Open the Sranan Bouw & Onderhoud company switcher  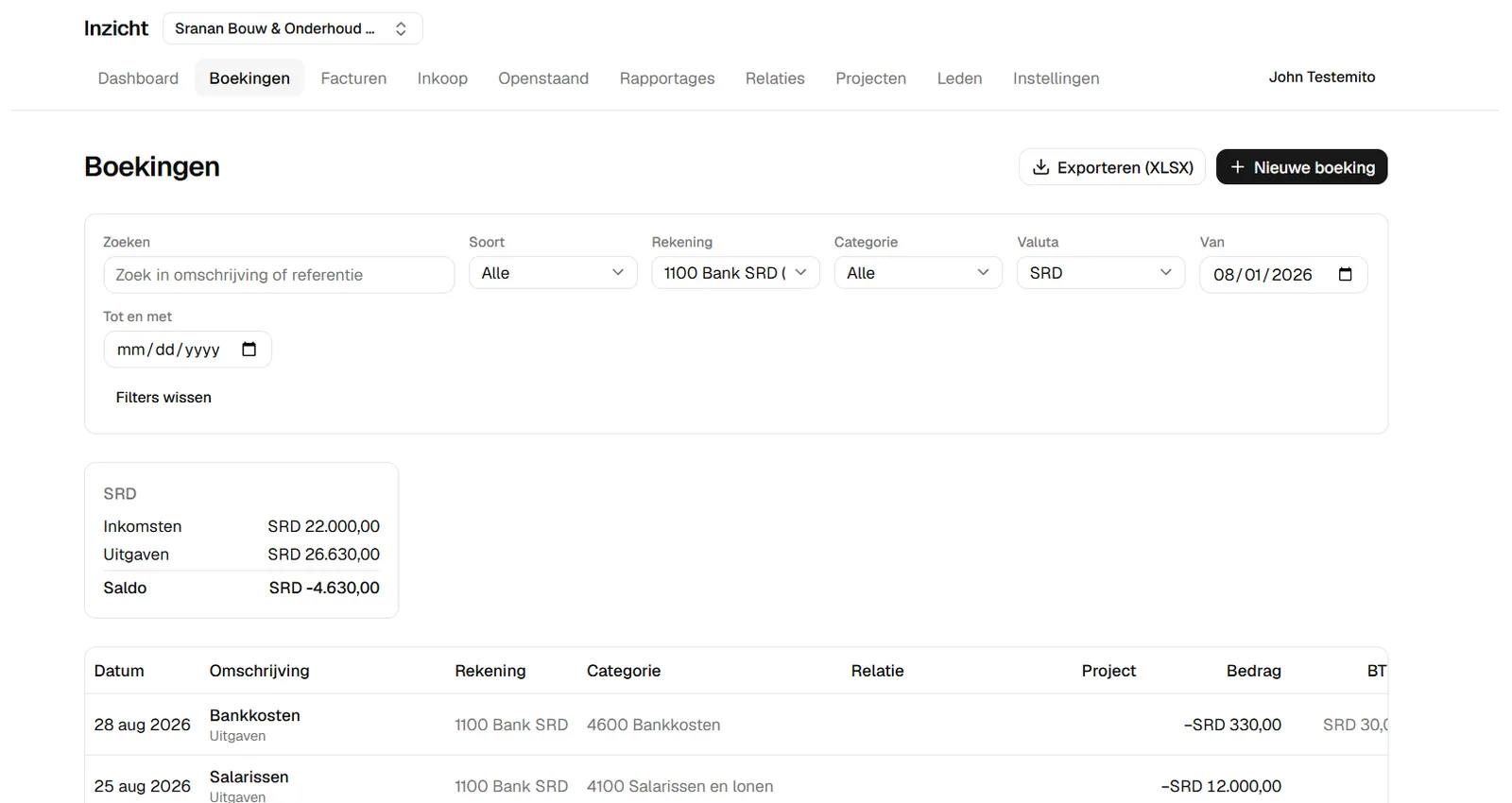point(292,28)
